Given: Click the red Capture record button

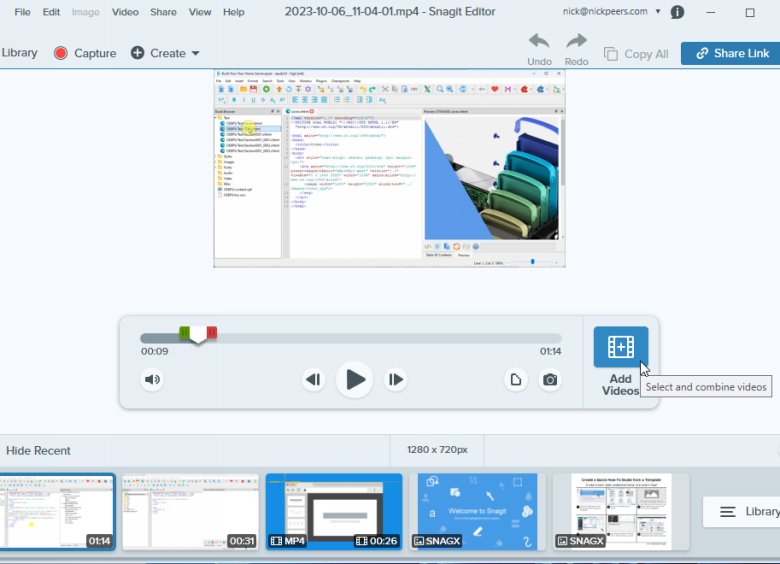Looking at the screenshot, I should 61,53.
